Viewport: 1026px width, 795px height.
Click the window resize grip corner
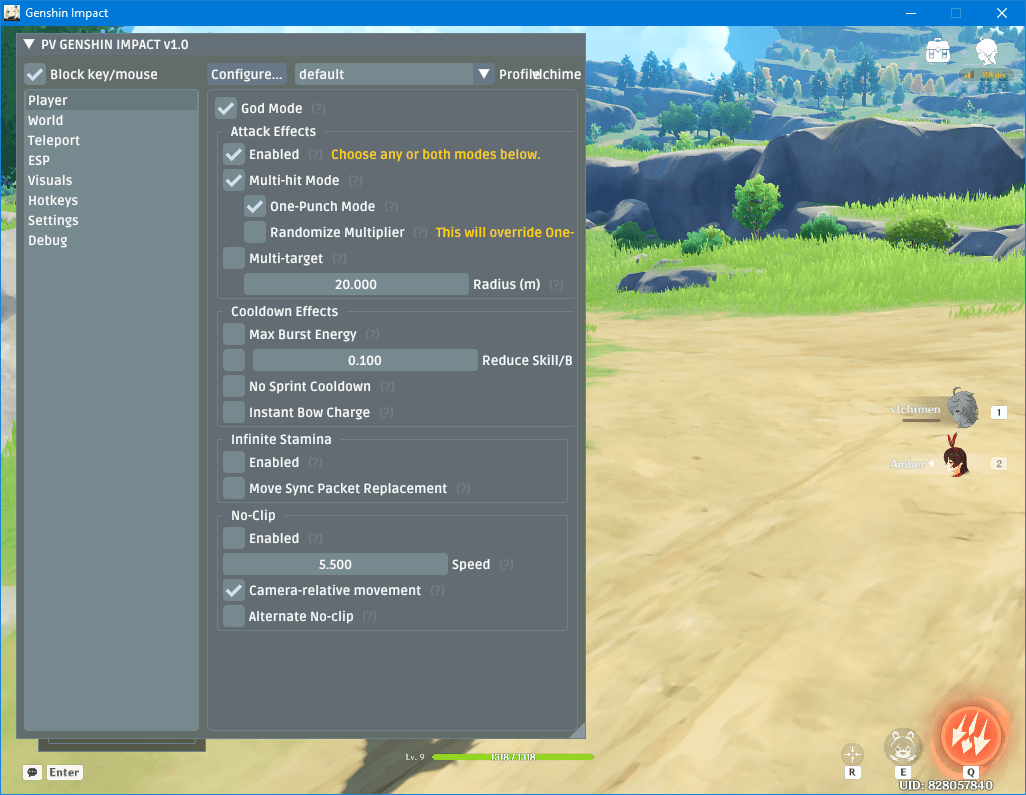point(578,732)
